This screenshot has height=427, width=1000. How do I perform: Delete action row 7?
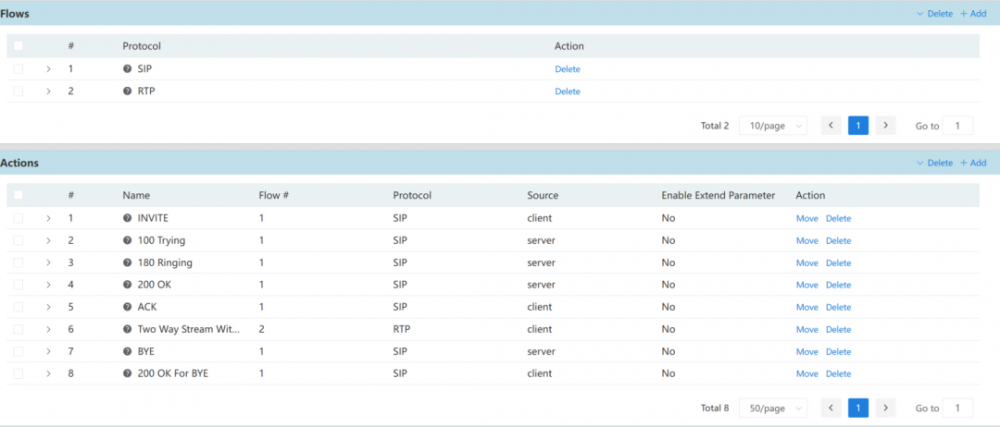click(x=839, y=352)
